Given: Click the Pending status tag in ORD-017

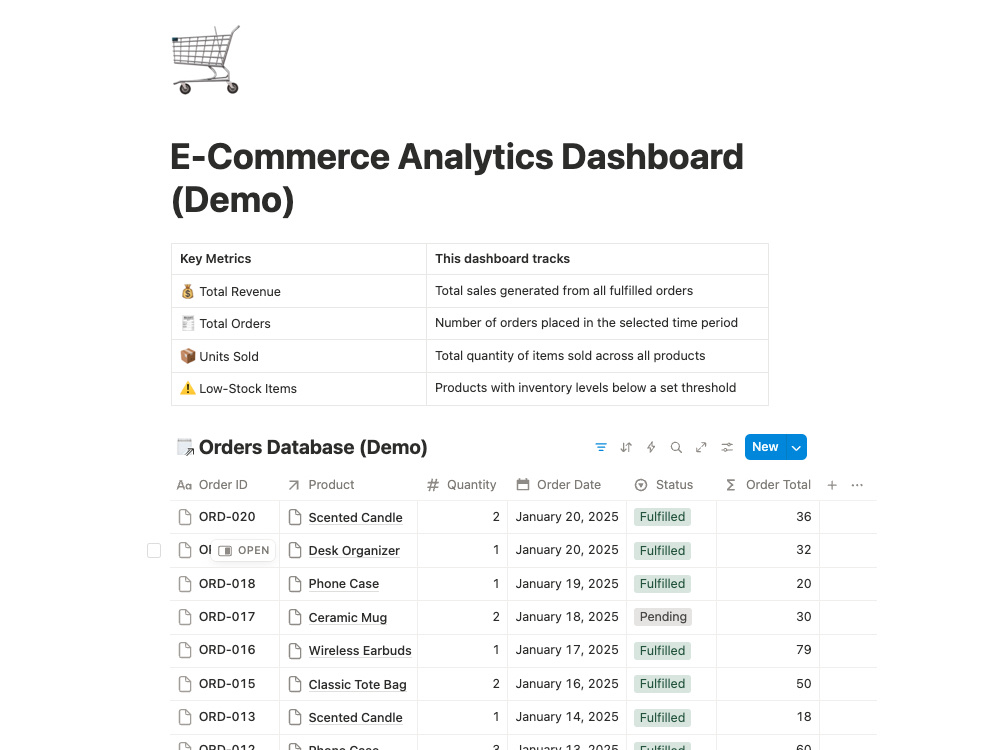Looking at the screenshot, I should tap(663, 617).
